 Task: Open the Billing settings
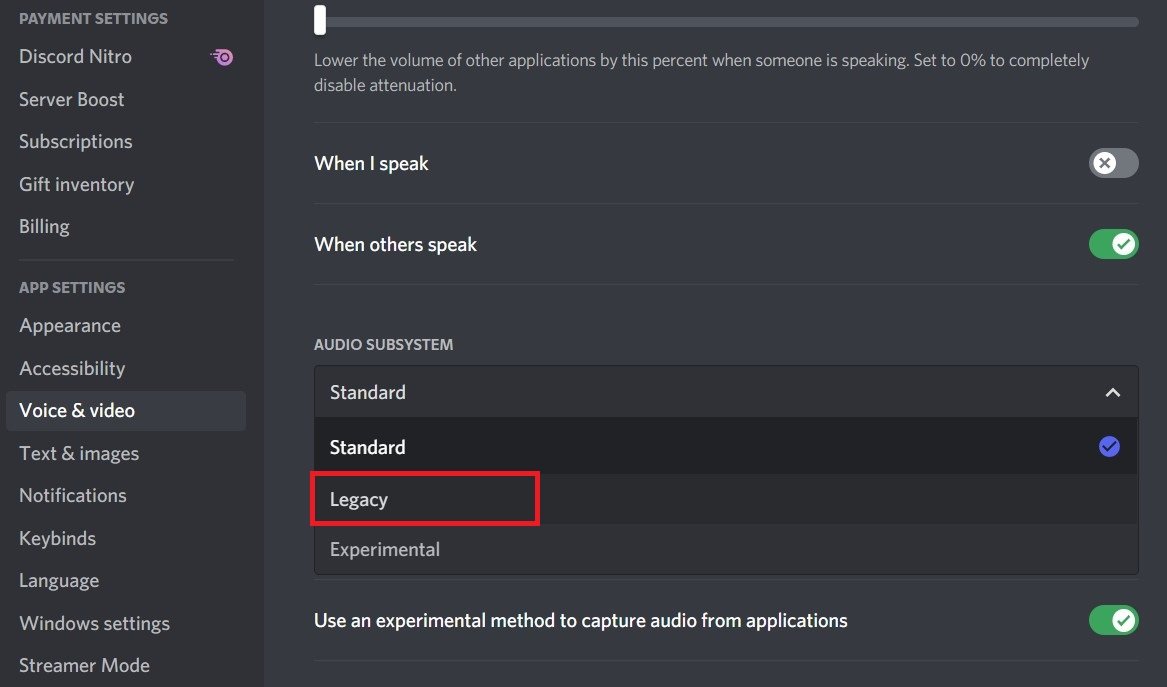[44, 227]
